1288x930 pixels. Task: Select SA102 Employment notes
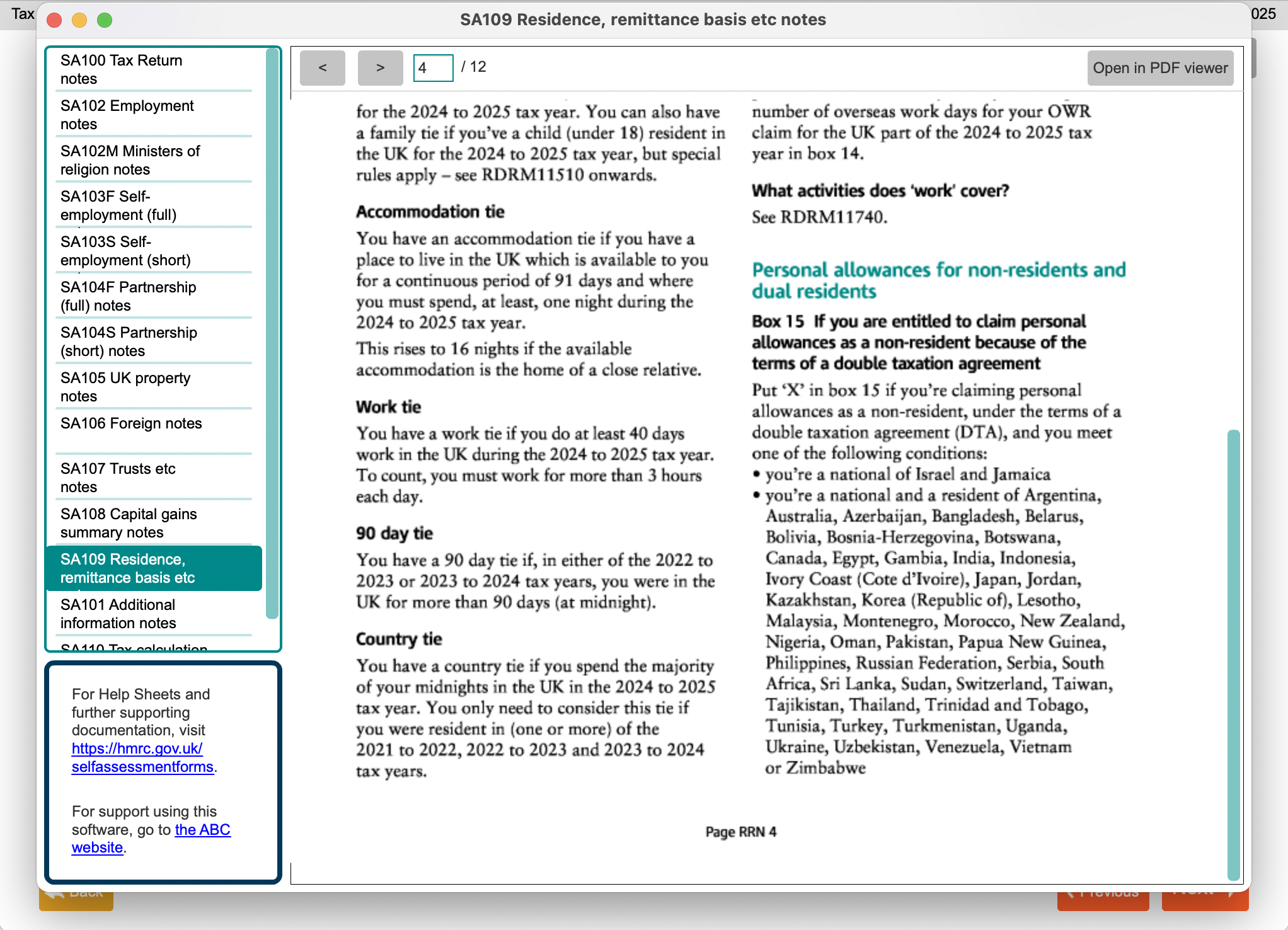pos(155,115)
